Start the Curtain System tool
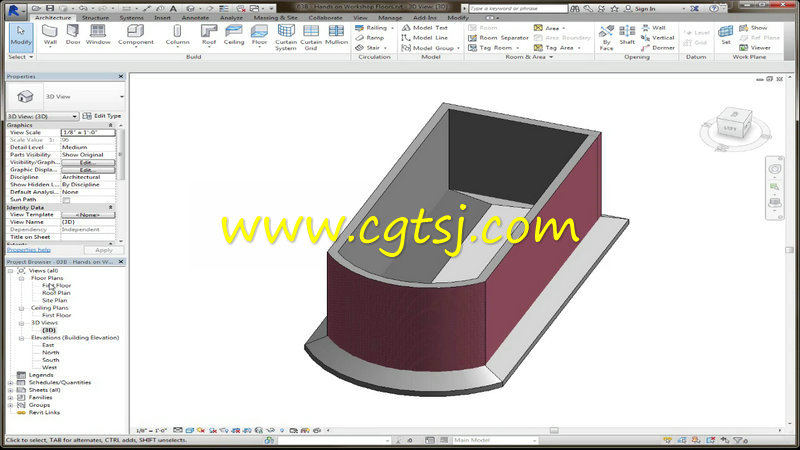Image resolution: width=800 pixels, height=450 pixels. point(286,37)
